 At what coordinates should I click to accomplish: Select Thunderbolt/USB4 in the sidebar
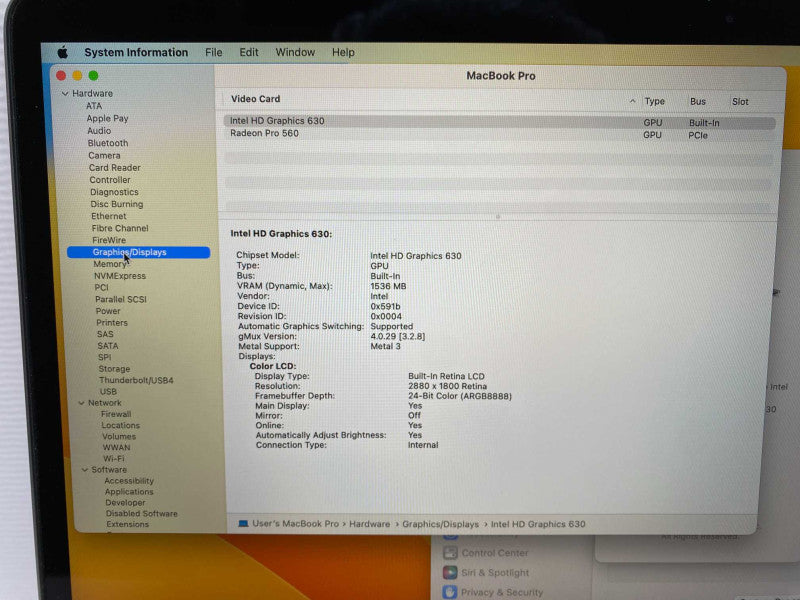pyautogui.click(x=136, y=381)
